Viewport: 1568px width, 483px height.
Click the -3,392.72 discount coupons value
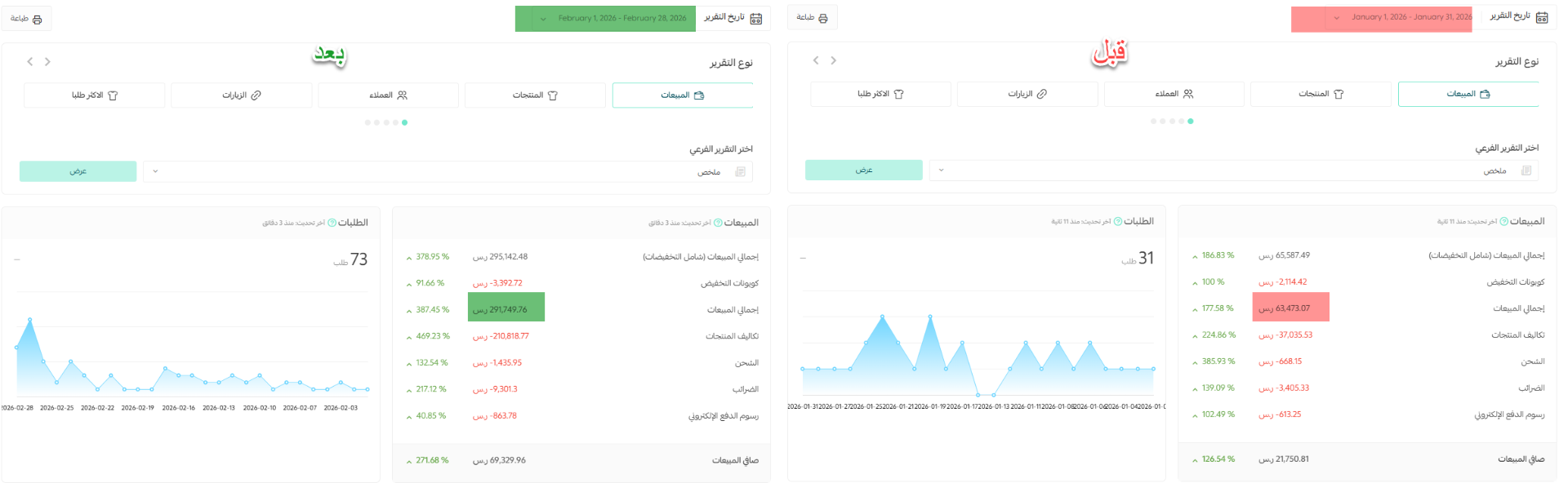(x=497, y=284)
